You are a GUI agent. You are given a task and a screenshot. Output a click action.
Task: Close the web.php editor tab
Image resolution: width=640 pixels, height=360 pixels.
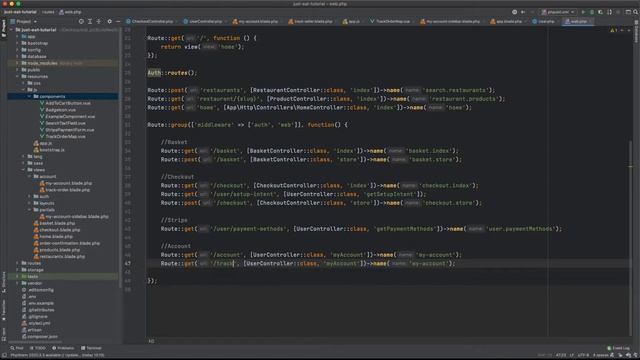[591, 21]
